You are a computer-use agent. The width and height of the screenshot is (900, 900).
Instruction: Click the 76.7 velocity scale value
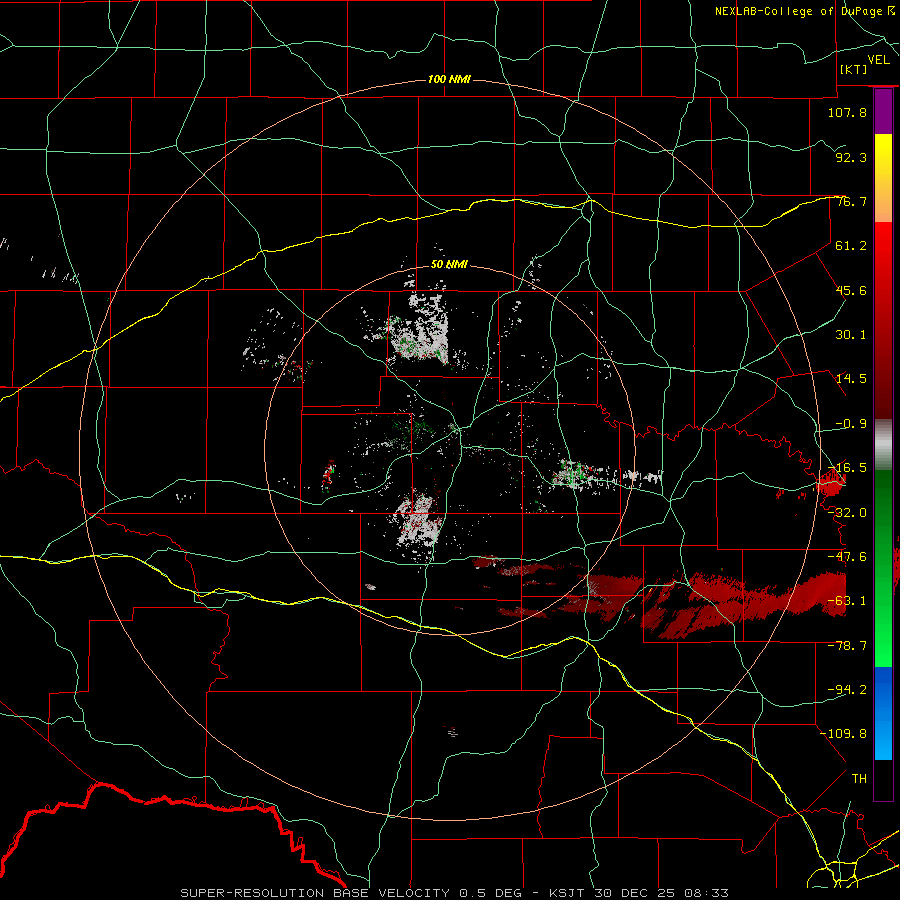click(851, 201)
